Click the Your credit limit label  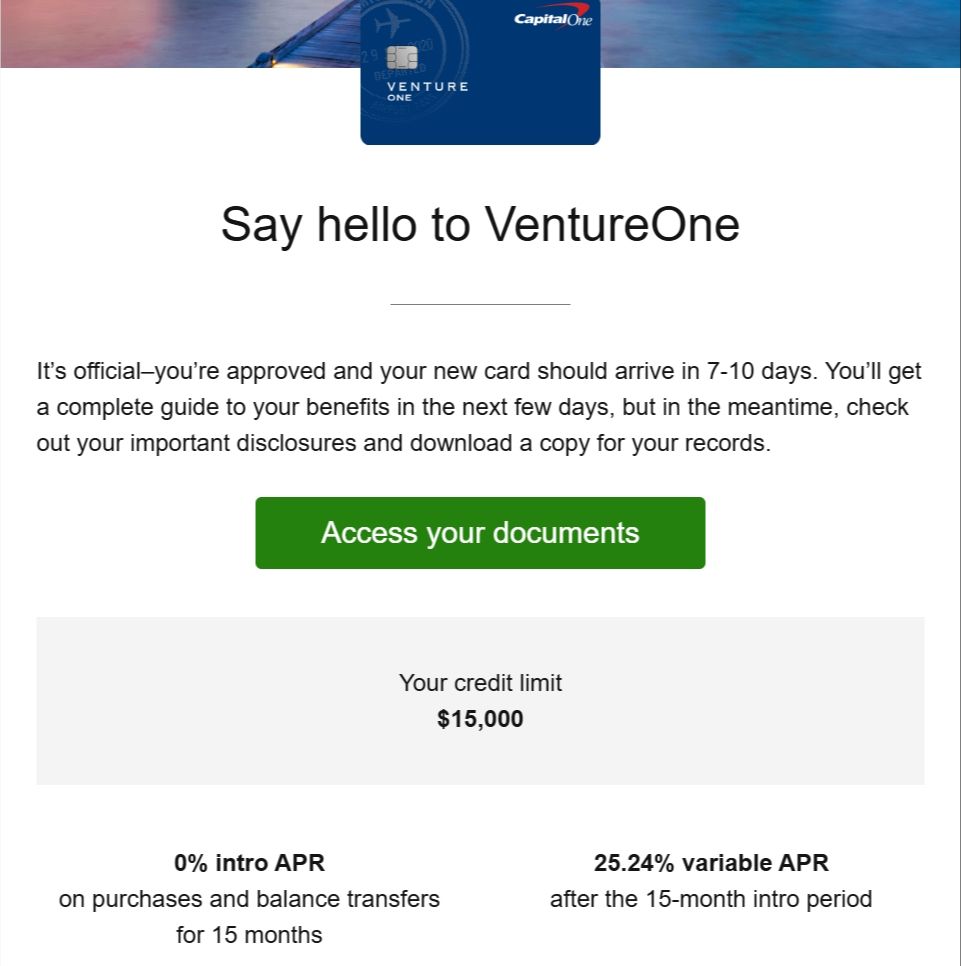pos(480,683)
